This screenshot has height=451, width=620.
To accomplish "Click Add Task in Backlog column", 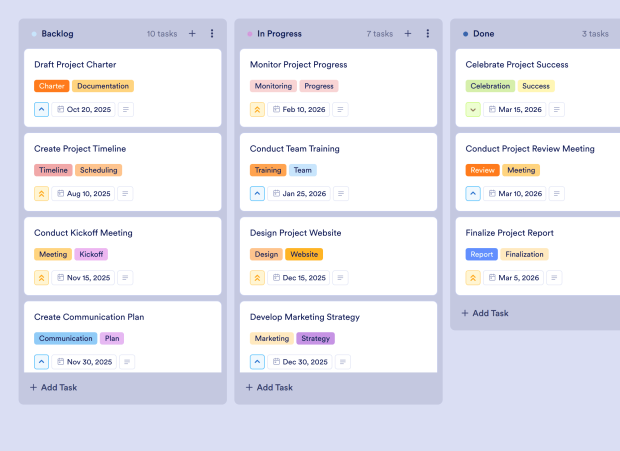I will (x=54, y=387).
